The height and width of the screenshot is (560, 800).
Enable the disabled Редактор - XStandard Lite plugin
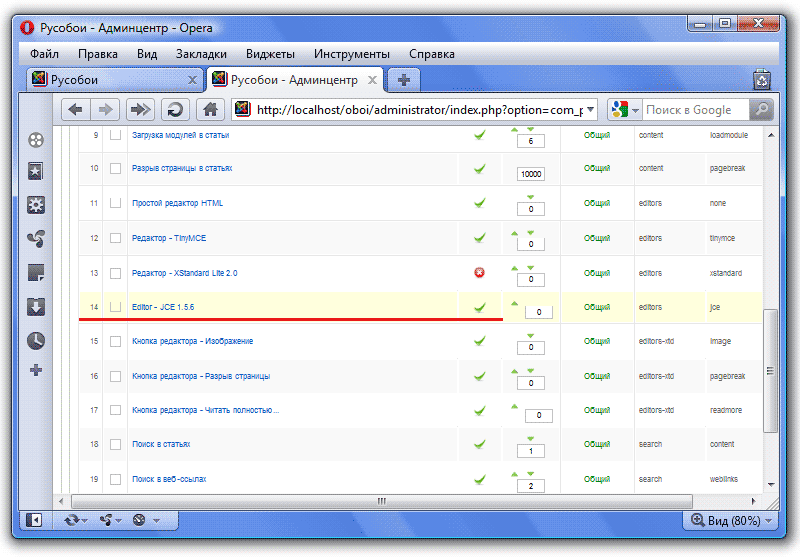click(480, 272)
